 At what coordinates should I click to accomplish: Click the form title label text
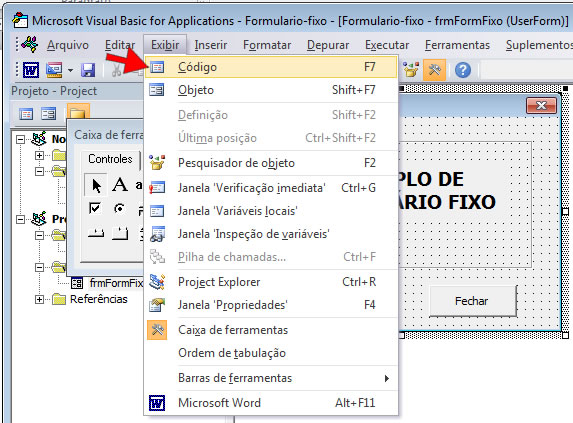tap(447, 191)
